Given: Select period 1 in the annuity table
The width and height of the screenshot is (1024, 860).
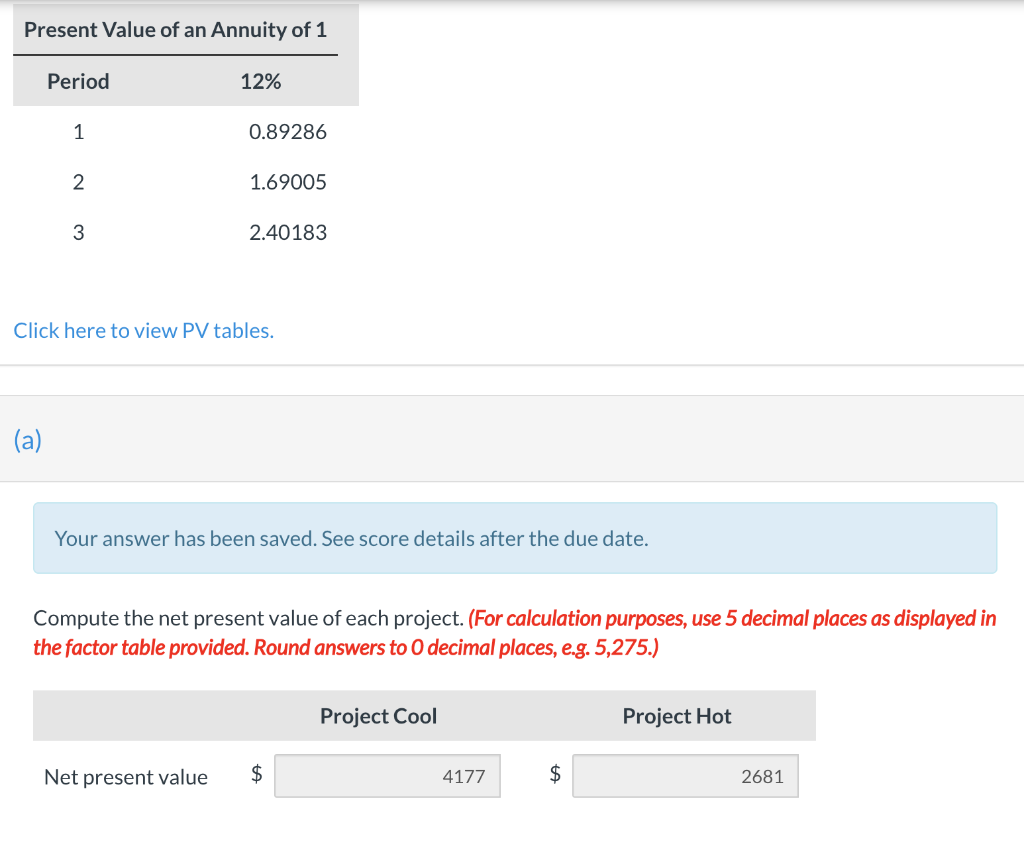Looking at the screenshot, I should click(78, 132).
